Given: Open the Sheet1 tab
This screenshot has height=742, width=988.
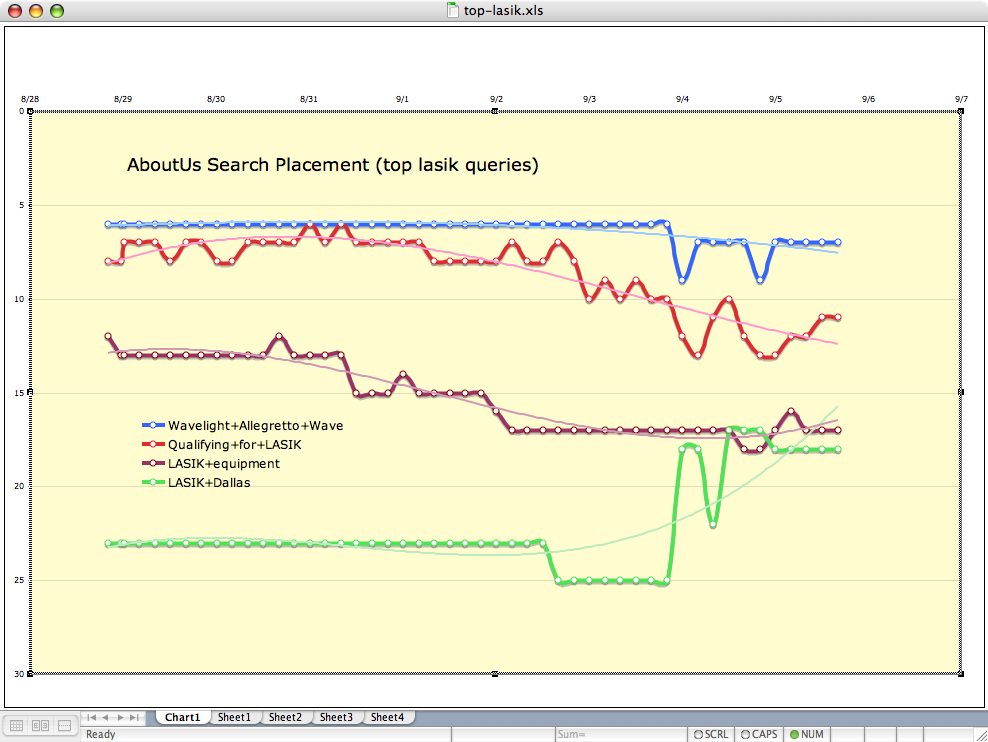Looking at the screenshot, I should [234, 717].
